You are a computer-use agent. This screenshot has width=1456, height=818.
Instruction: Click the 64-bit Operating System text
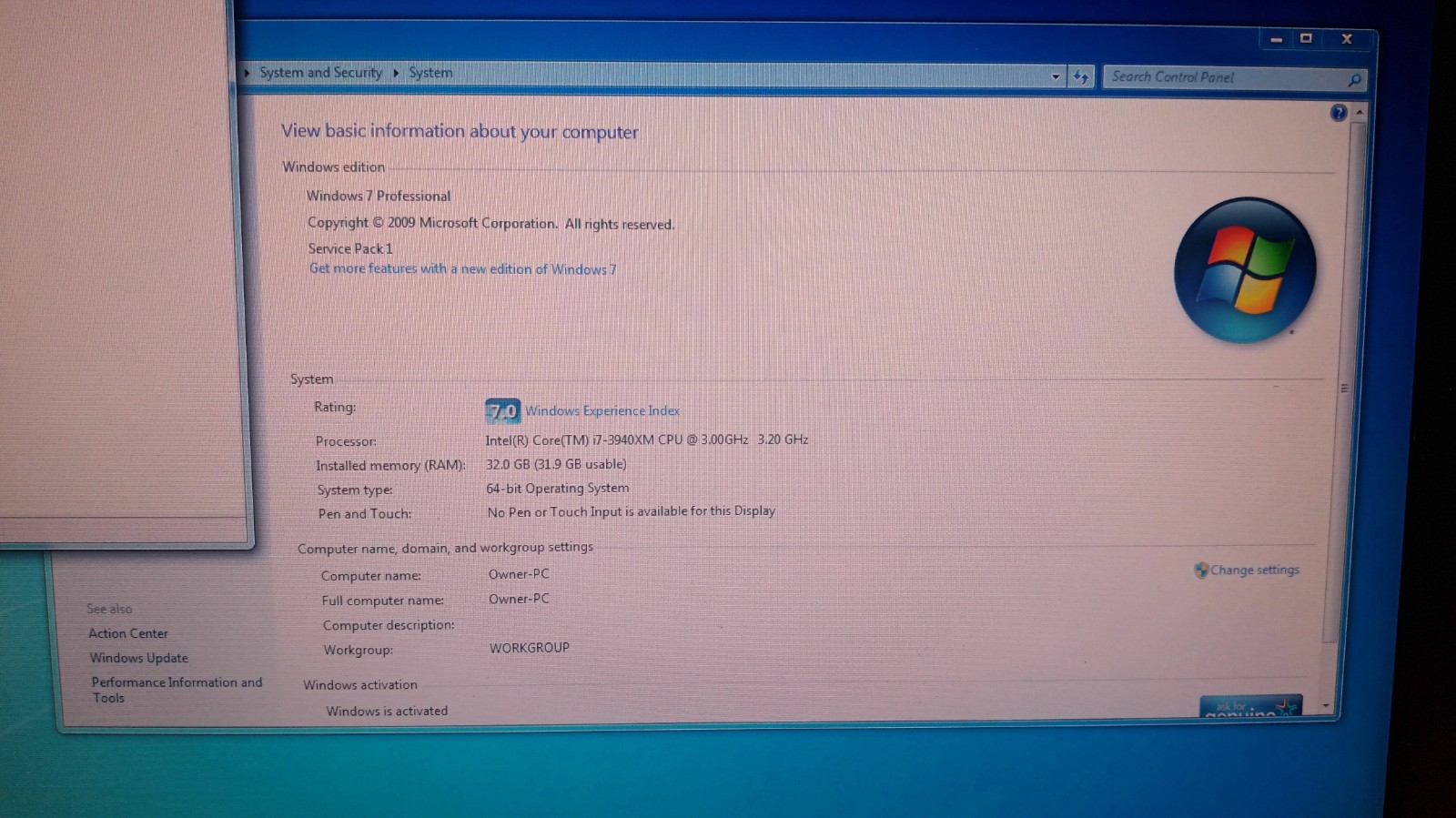coord(558,489)
